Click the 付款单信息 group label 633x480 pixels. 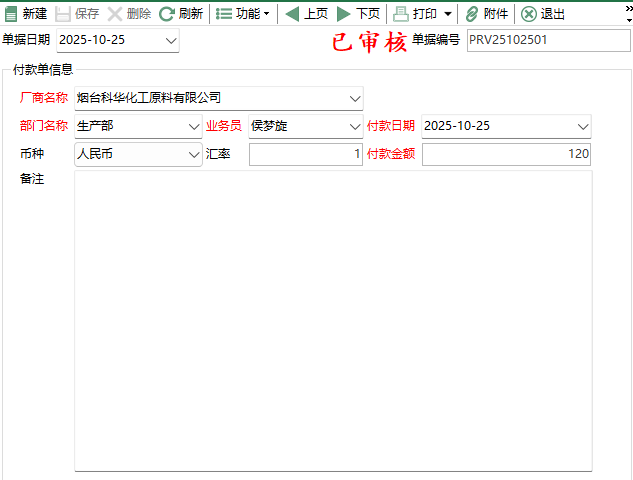(x=43, y=69)
